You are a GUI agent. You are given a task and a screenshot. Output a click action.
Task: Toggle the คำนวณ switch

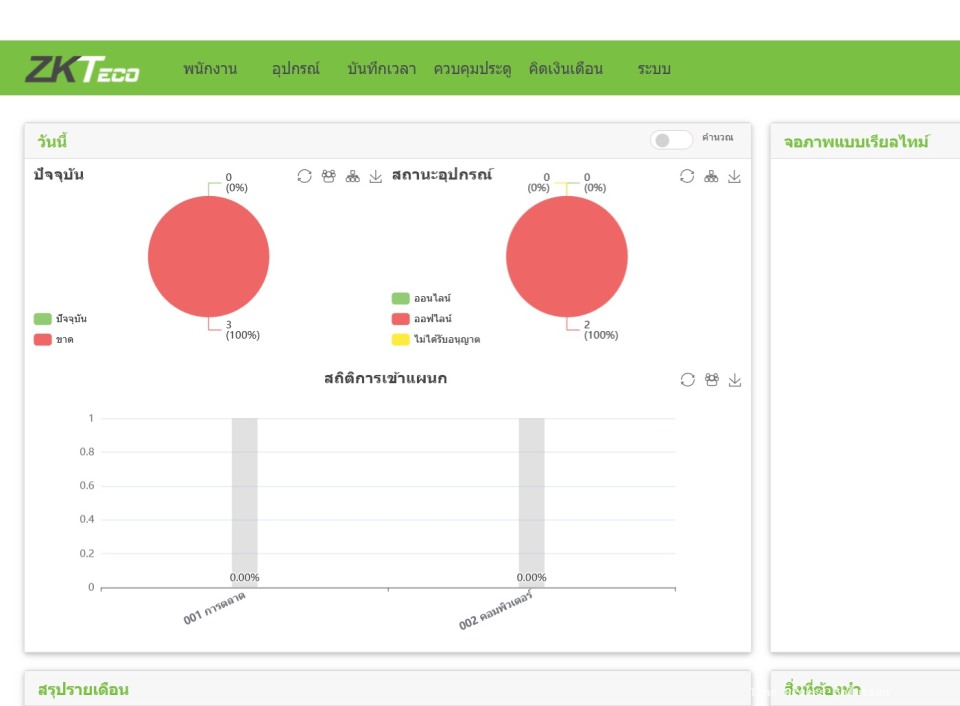pyautogui.click(x=671, y=140)
